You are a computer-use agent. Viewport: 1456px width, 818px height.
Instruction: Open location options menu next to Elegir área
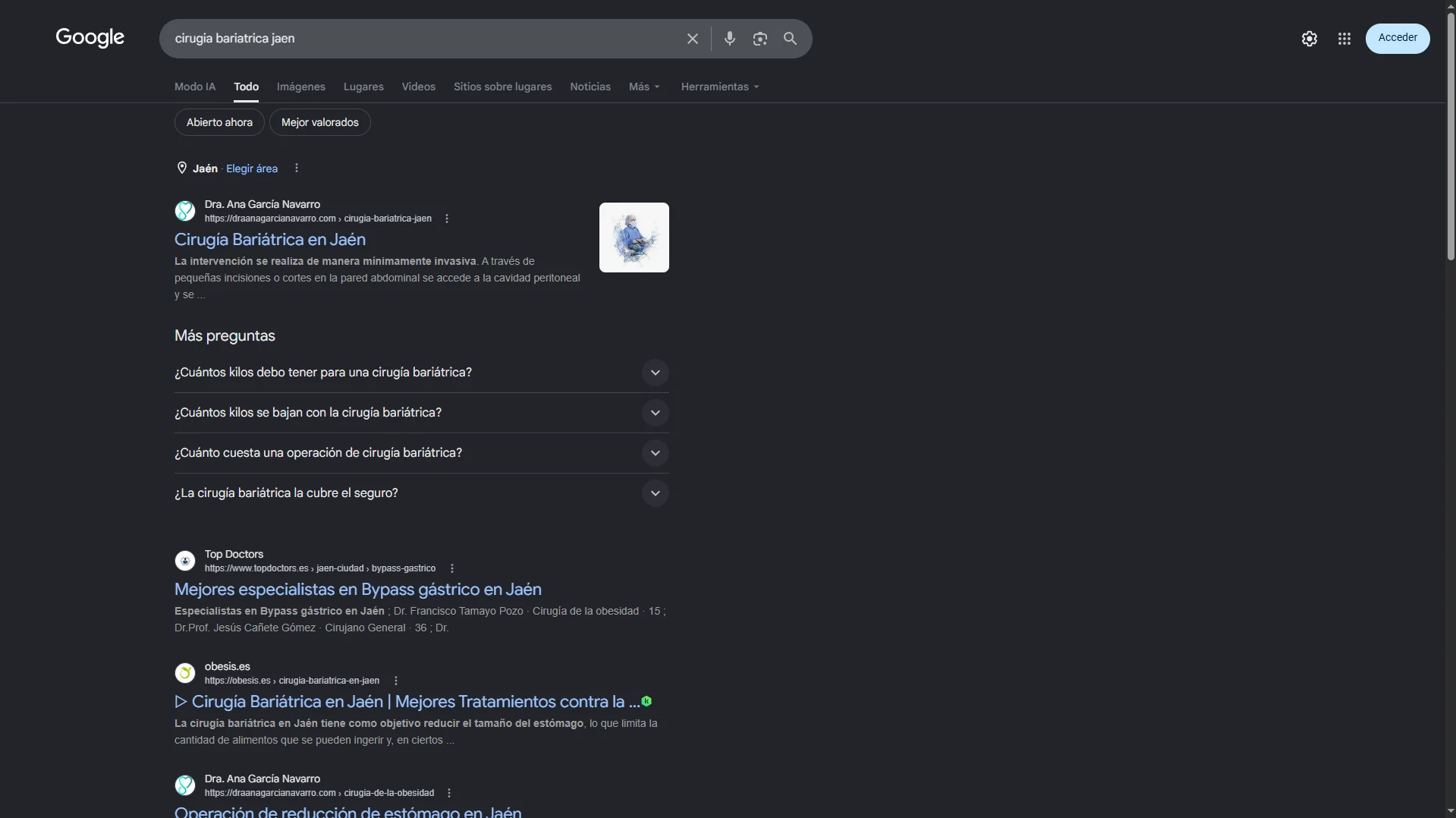[297, 168]
